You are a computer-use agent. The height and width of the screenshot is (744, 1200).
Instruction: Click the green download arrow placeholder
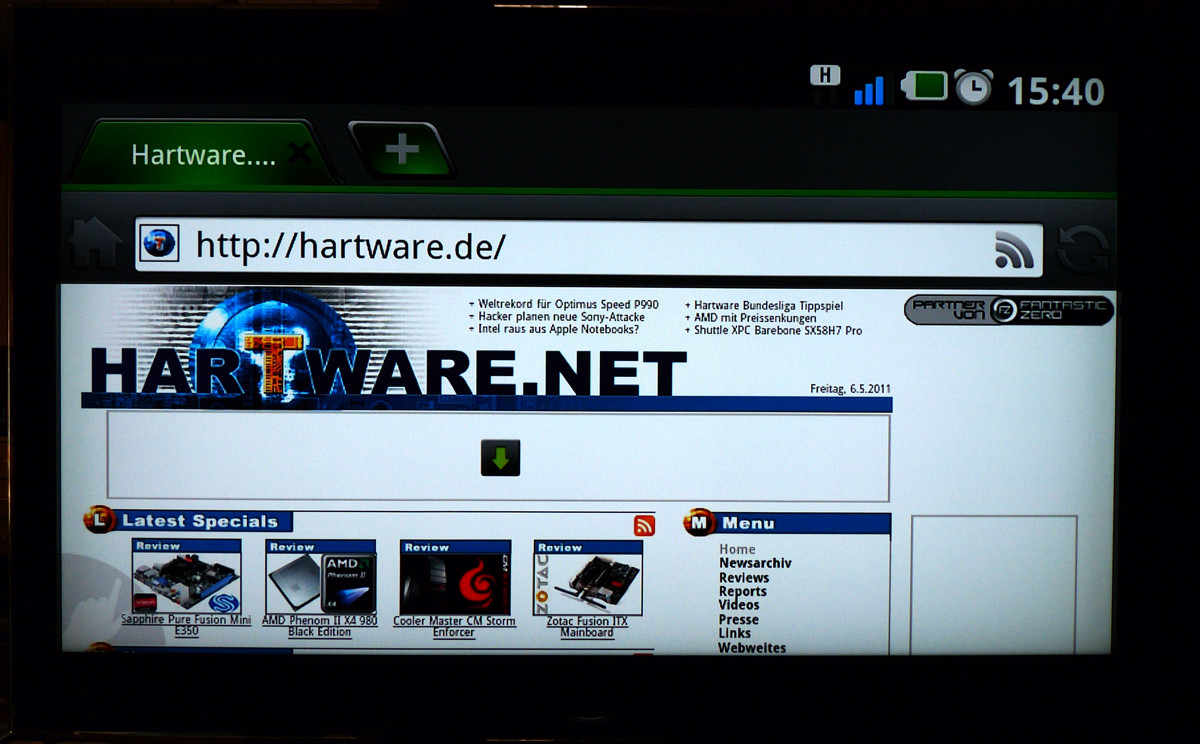point(500,458)
